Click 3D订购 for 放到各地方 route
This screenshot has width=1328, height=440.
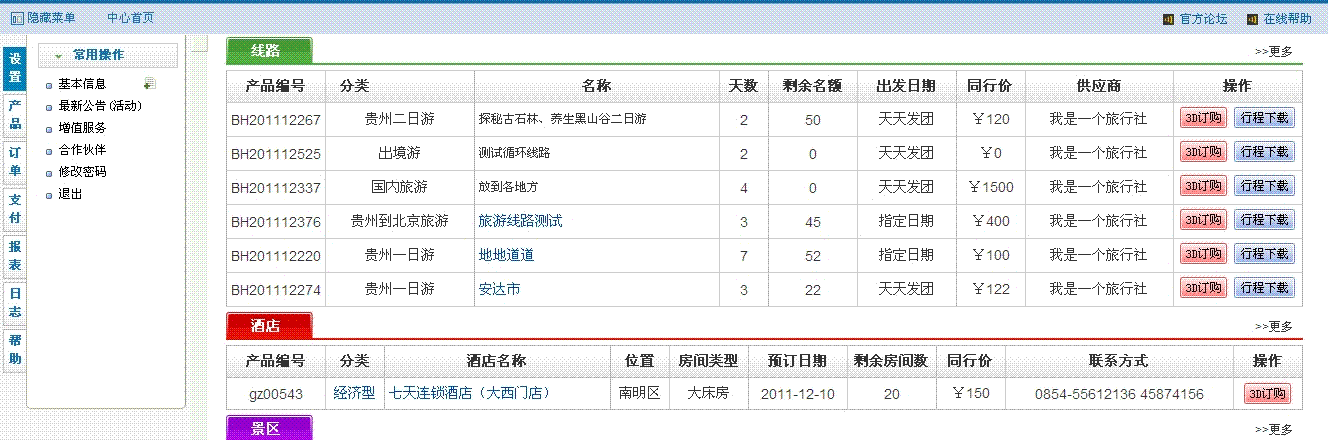[1203, 186]
